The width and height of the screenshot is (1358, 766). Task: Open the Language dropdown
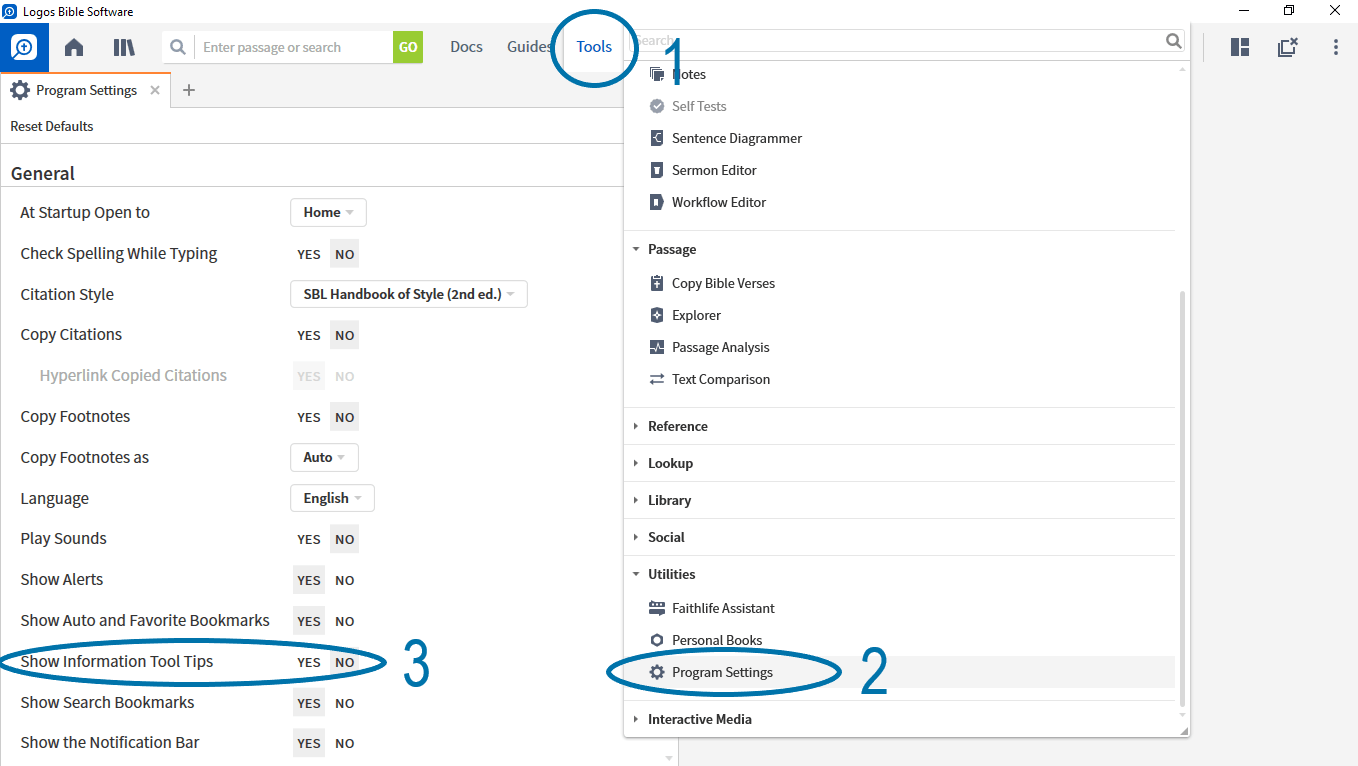[x=332, y=498]
